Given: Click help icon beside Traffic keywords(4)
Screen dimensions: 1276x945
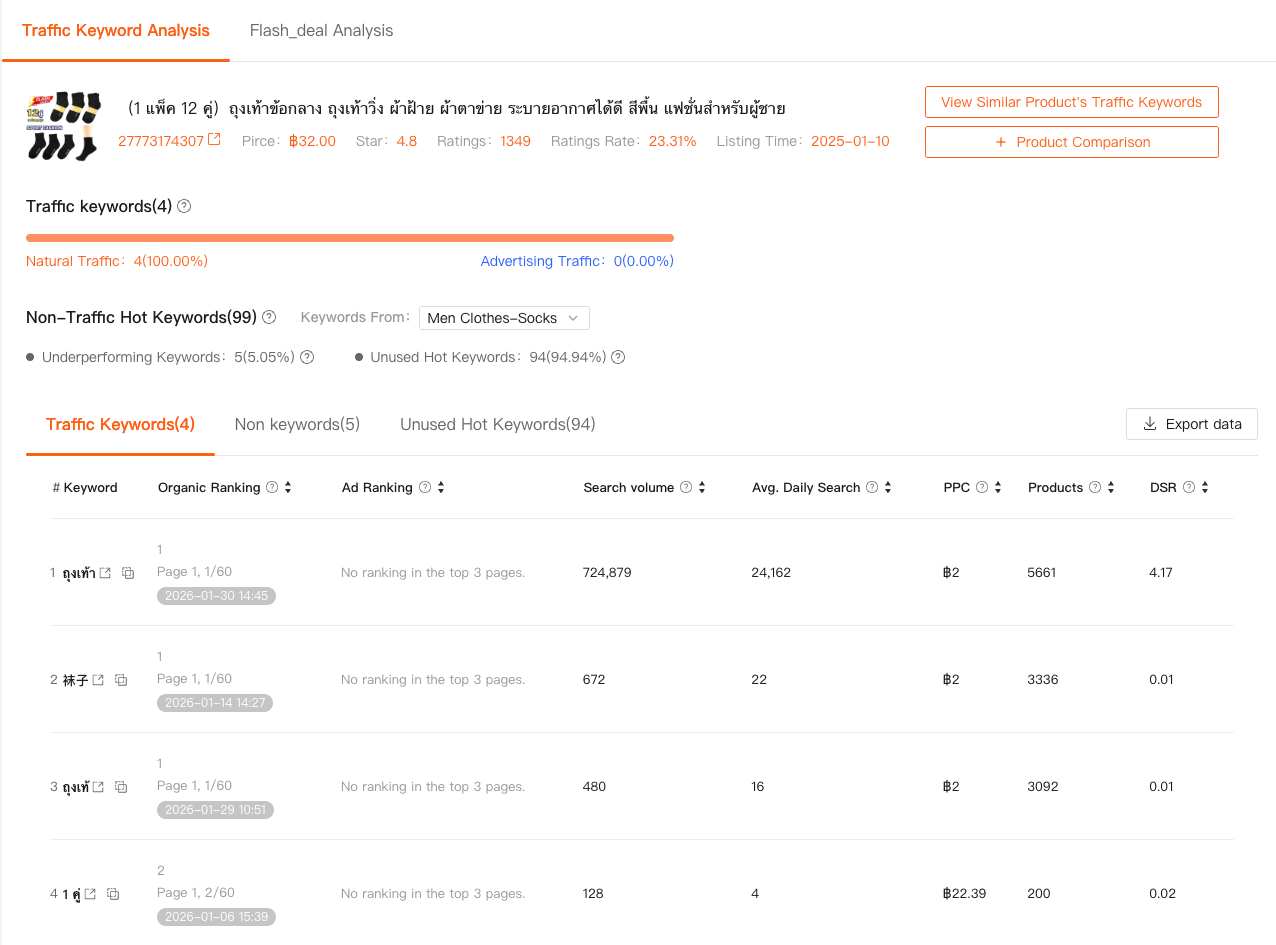Looking at the screenshot, I should click(x=184, y=206).
